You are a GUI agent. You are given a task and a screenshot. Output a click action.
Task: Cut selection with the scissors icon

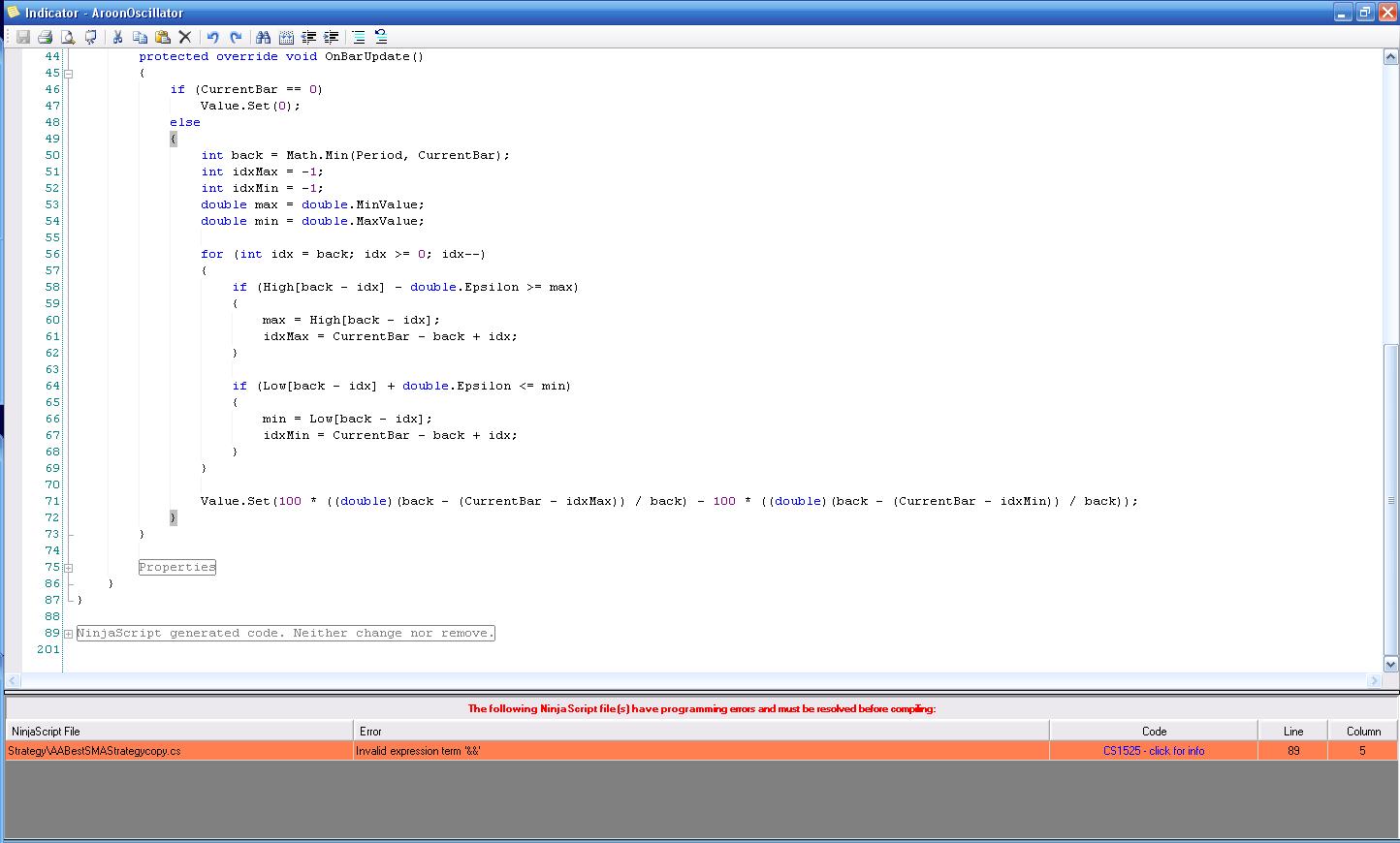117,37
